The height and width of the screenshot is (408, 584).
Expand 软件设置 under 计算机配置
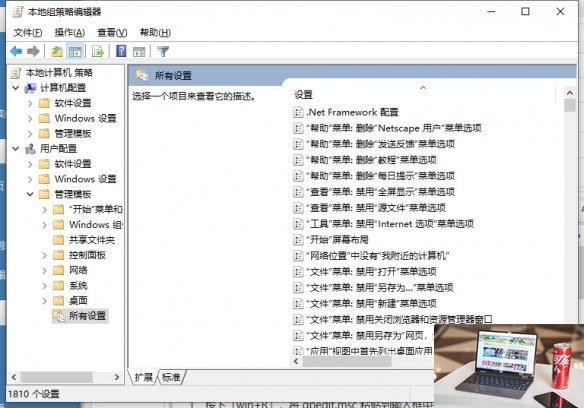pyautogui.click(x=30, y=103)
